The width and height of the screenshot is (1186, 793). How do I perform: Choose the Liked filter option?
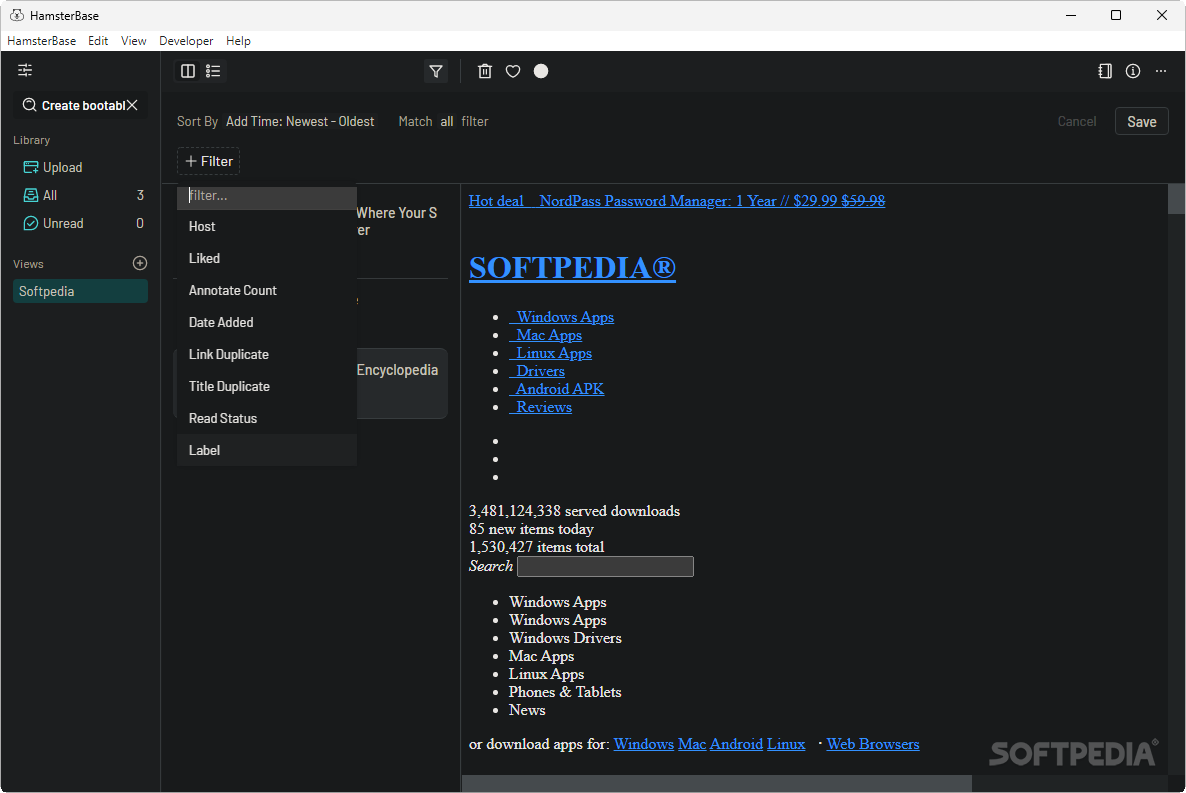(267, 258)
